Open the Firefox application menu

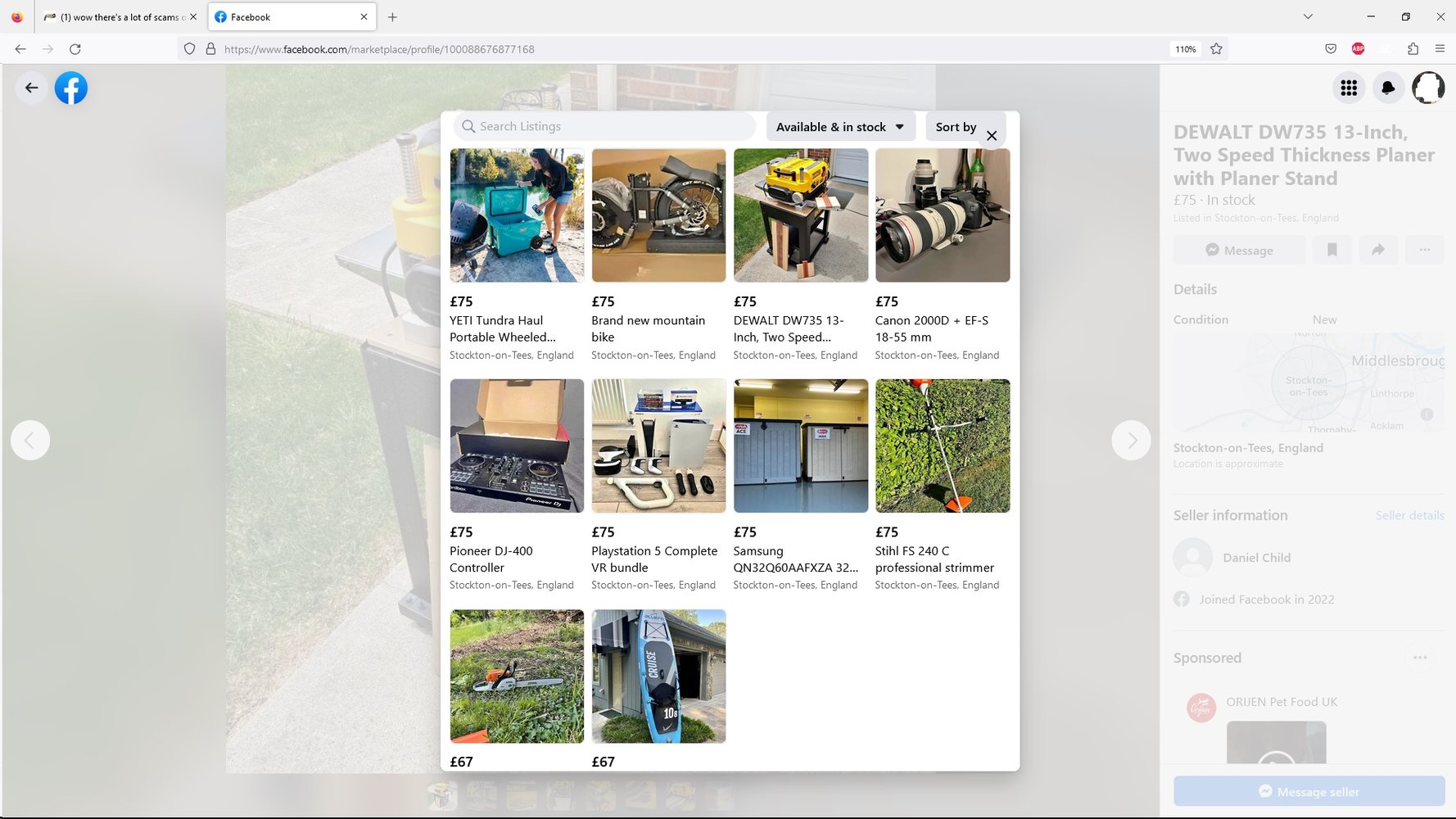[1440, 49]
